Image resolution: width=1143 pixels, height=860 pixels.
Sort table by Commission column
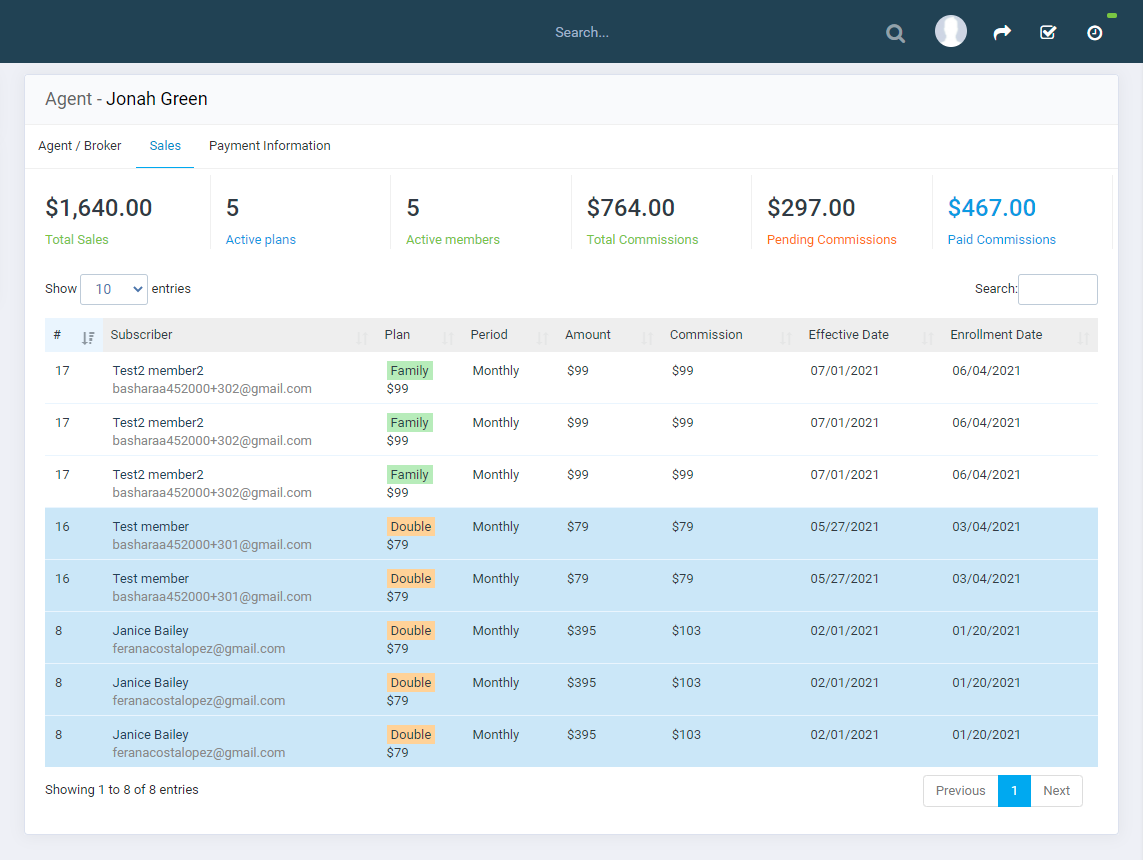[x=706, y=335]
